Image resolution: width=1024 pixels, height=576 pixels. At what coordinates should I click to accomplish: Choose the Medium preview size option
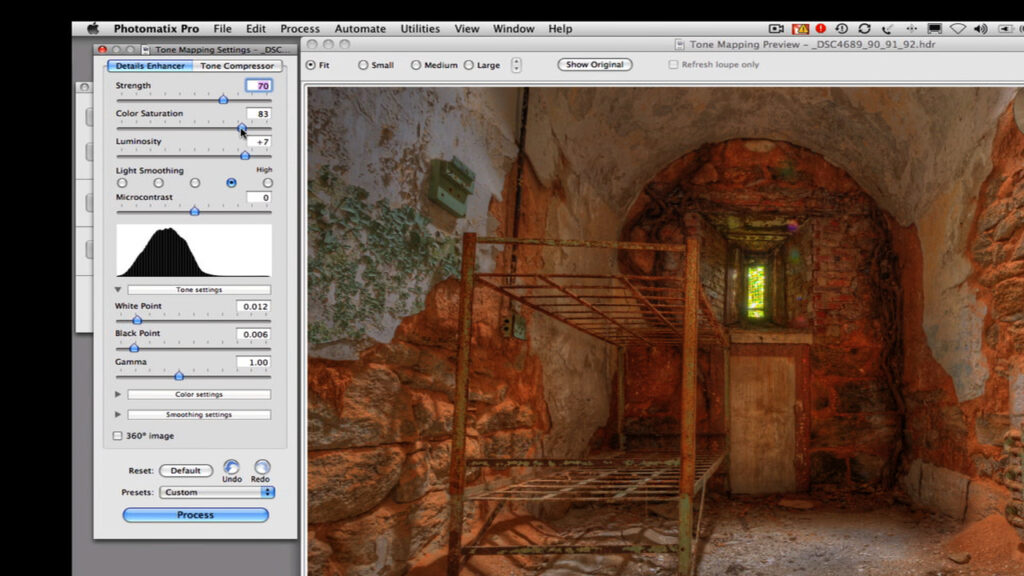click(416, 65)
